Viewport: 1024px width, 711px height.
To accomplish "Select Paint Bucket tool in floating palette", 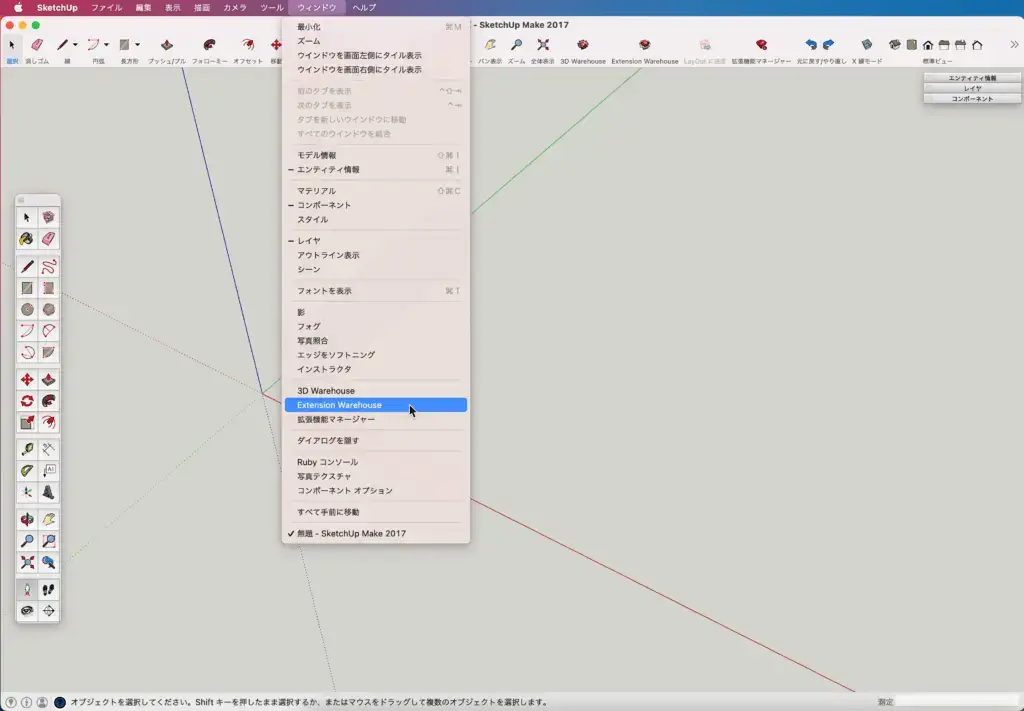I will click(x=27, y=239).
